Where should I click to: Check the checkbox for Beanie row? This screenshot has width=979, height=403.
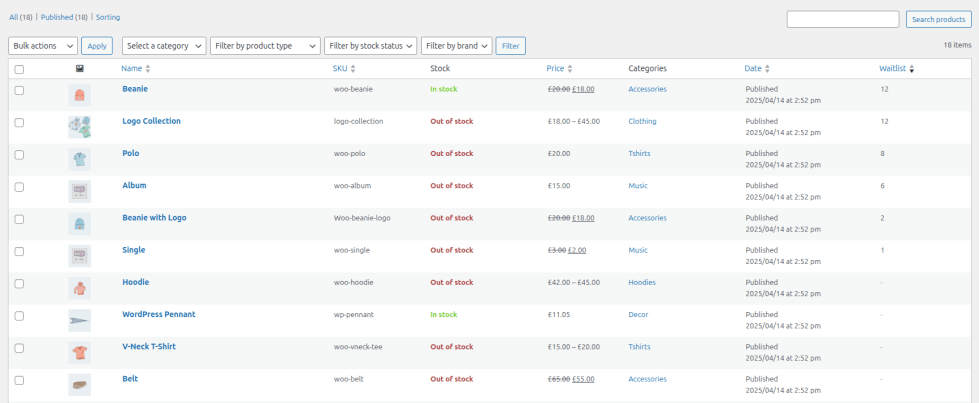(20, 90)
